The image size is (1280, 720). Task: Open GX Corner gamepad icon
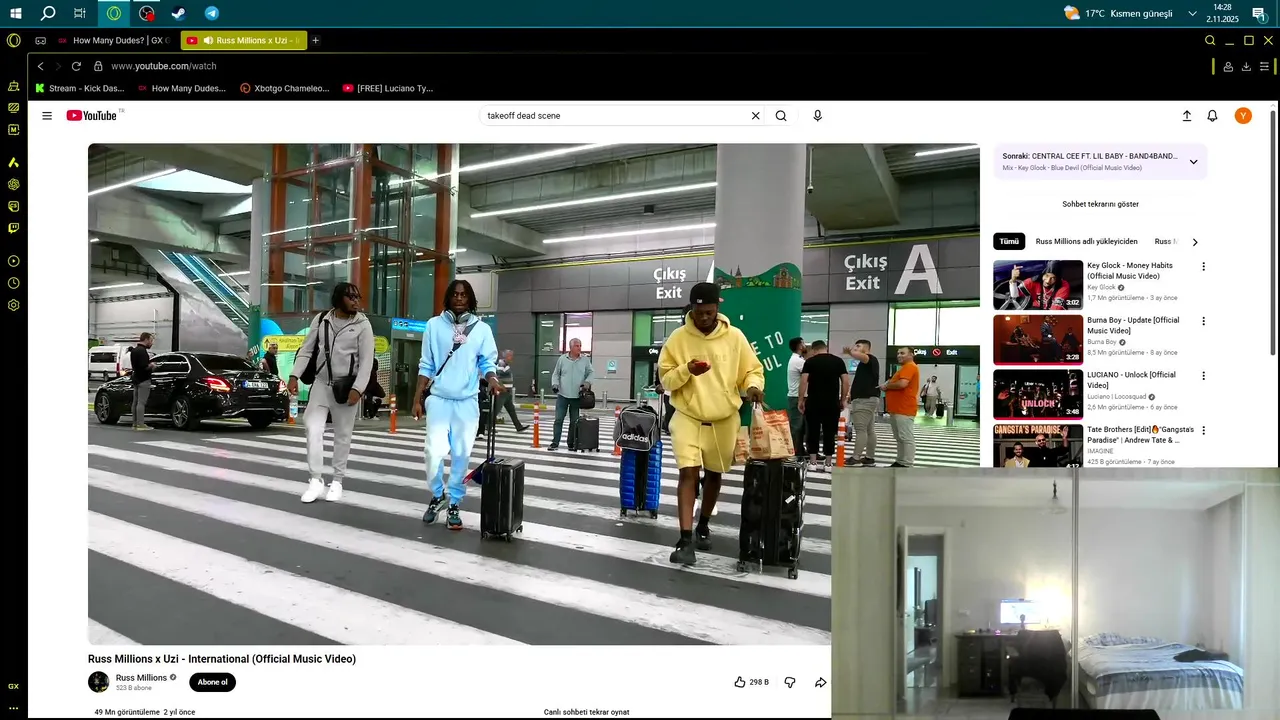pyautogui.click(x=40, y=41)
